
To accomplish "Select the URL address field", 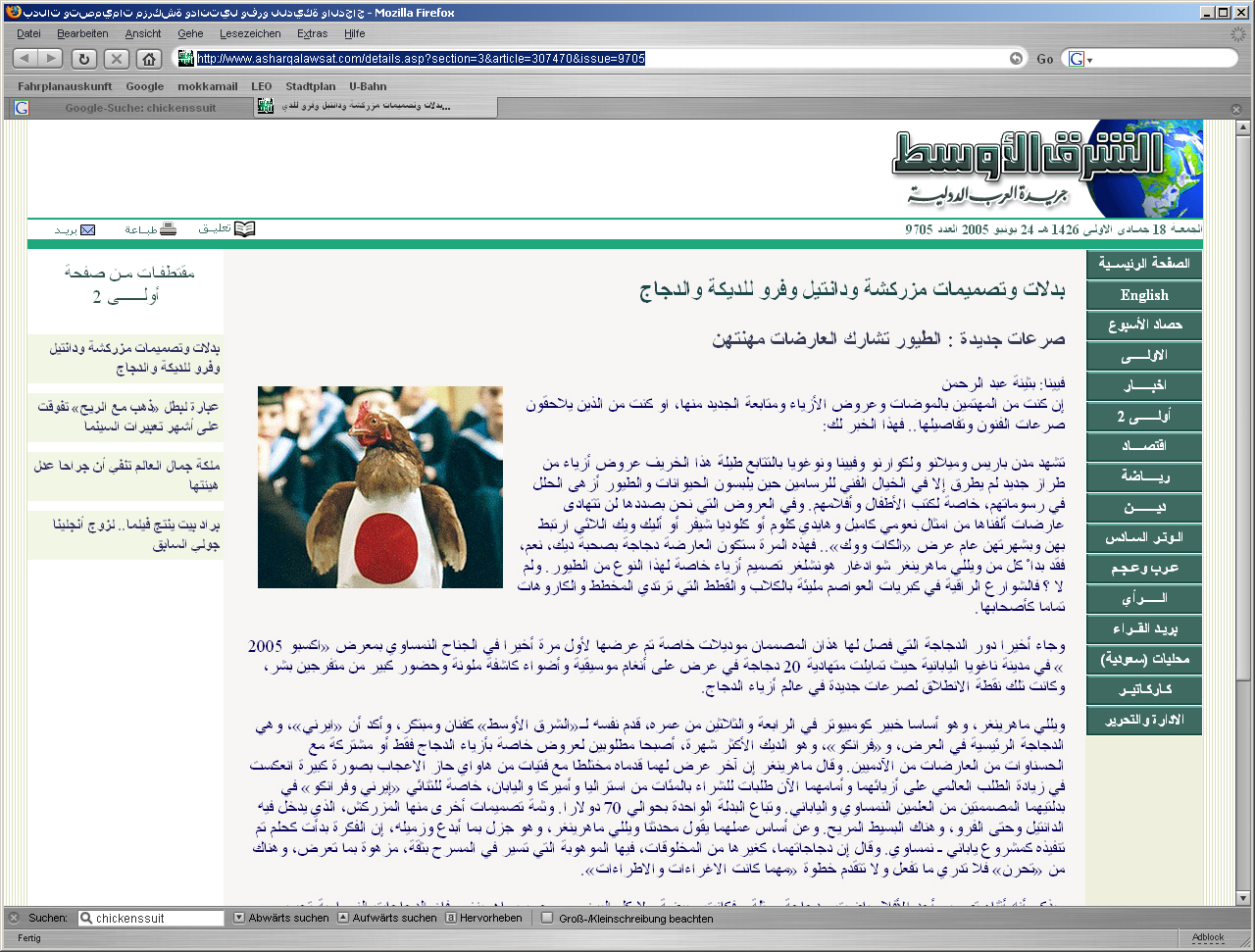I will click(602, 59).
